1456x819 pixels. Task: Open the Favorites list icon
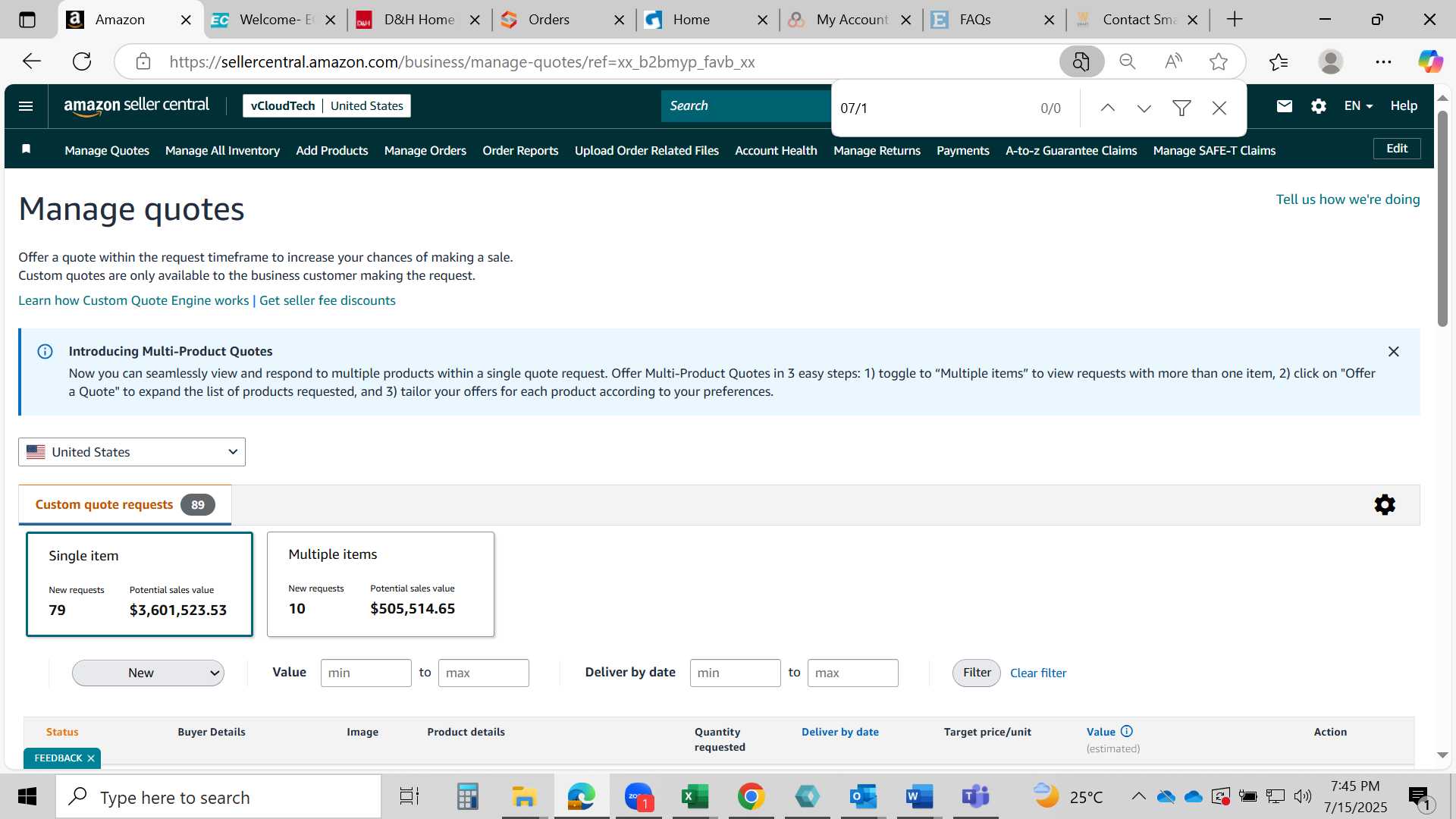[x=1279, y=61]
